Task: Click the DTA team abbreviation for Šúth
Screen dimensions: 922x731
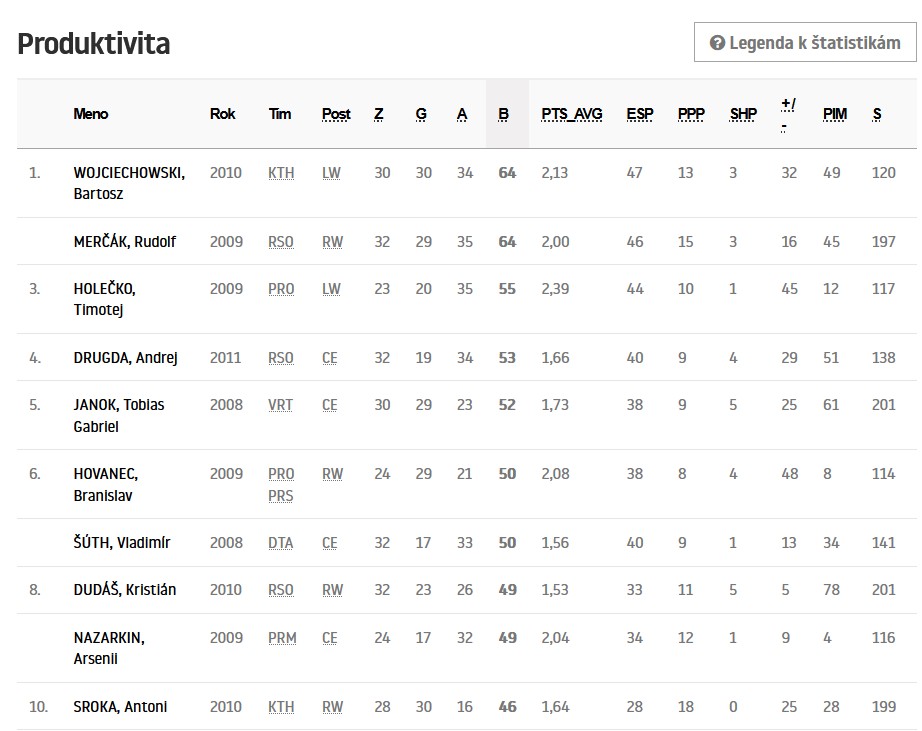Action: coord(280,543)
